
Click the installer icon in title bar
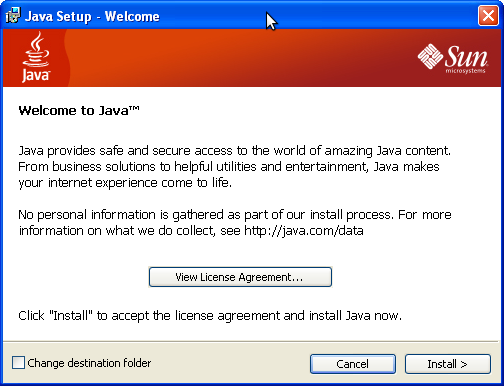[13, 16]
